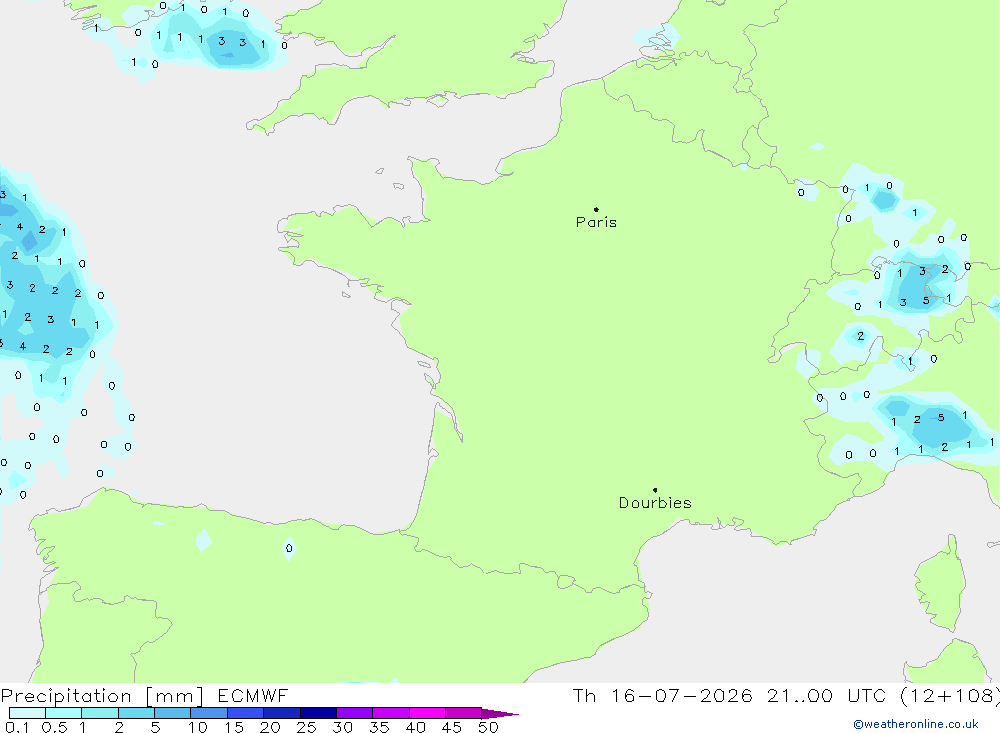Pick the 40–45 mm legend color
This screenshot has width=1000, height=733.
point(427,713)
